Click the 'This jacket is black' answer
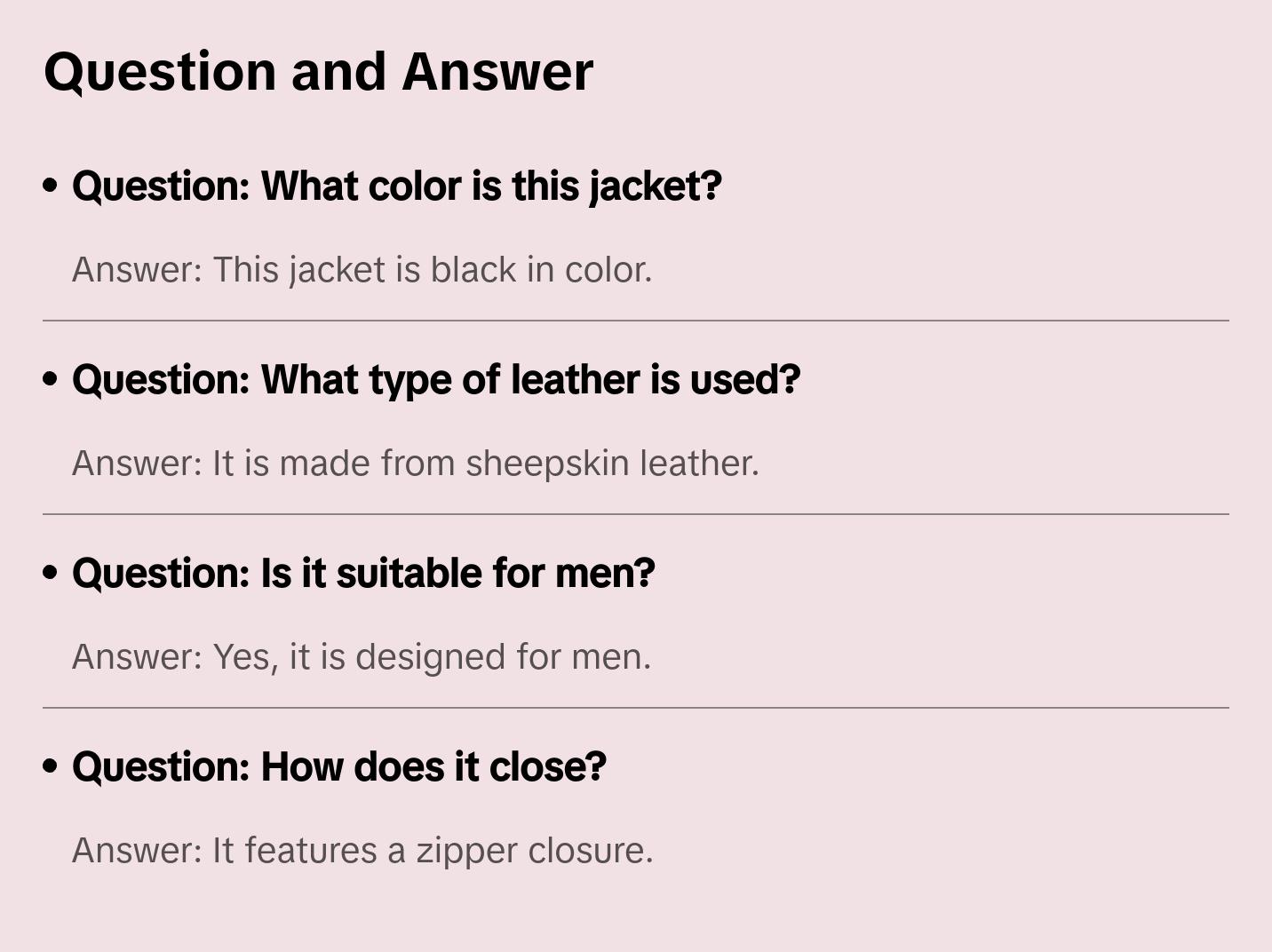 362,270
